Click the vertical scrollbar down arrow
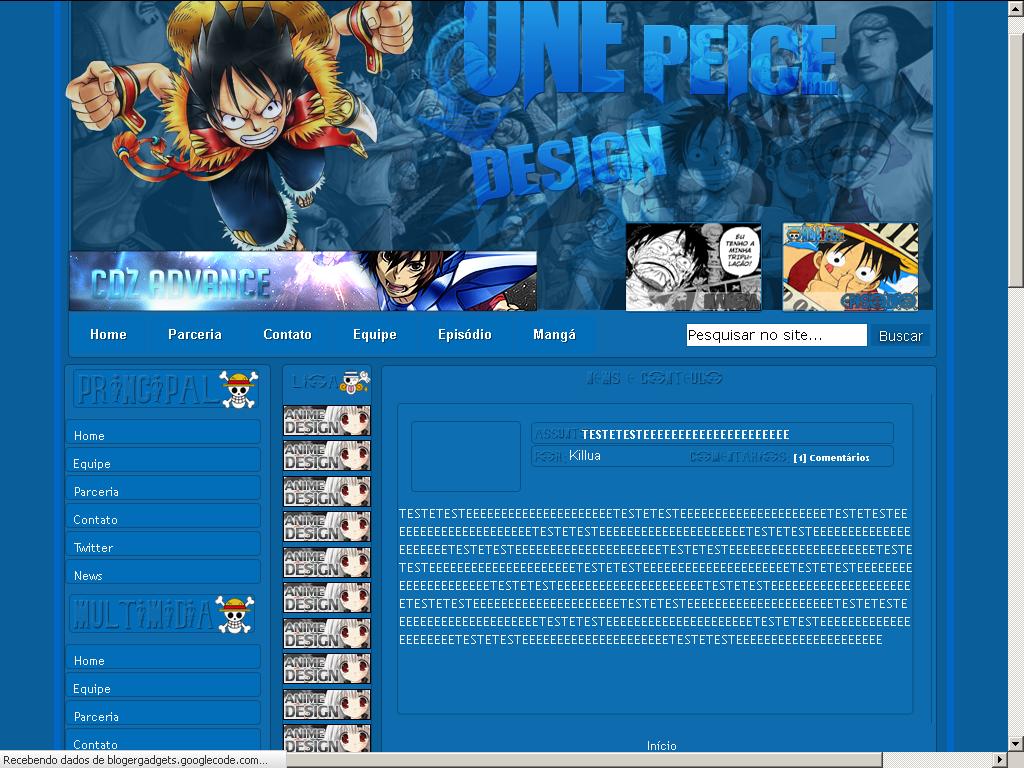 [x=1016, y=743]
